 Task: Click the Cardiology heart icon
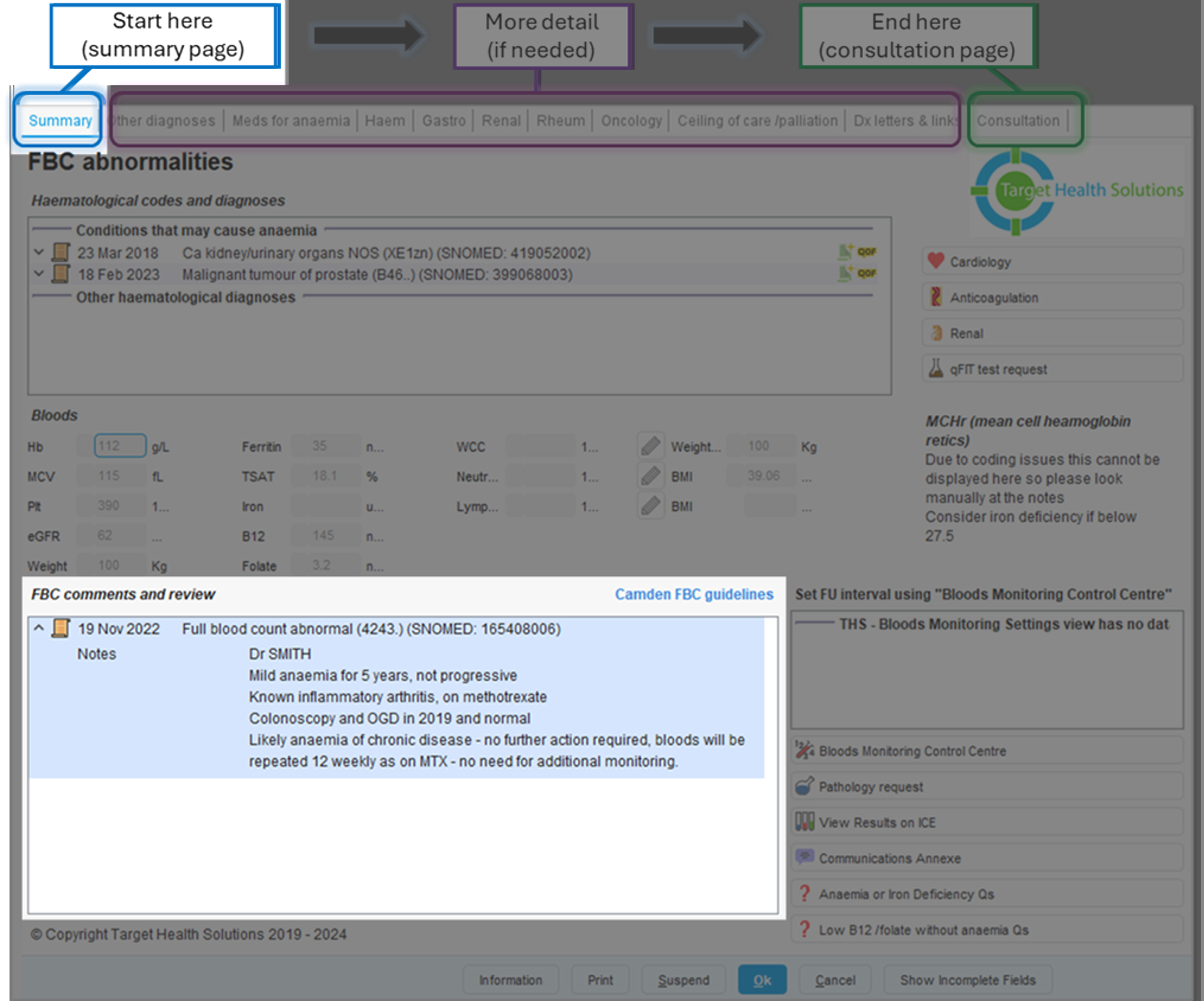point(936,262)
